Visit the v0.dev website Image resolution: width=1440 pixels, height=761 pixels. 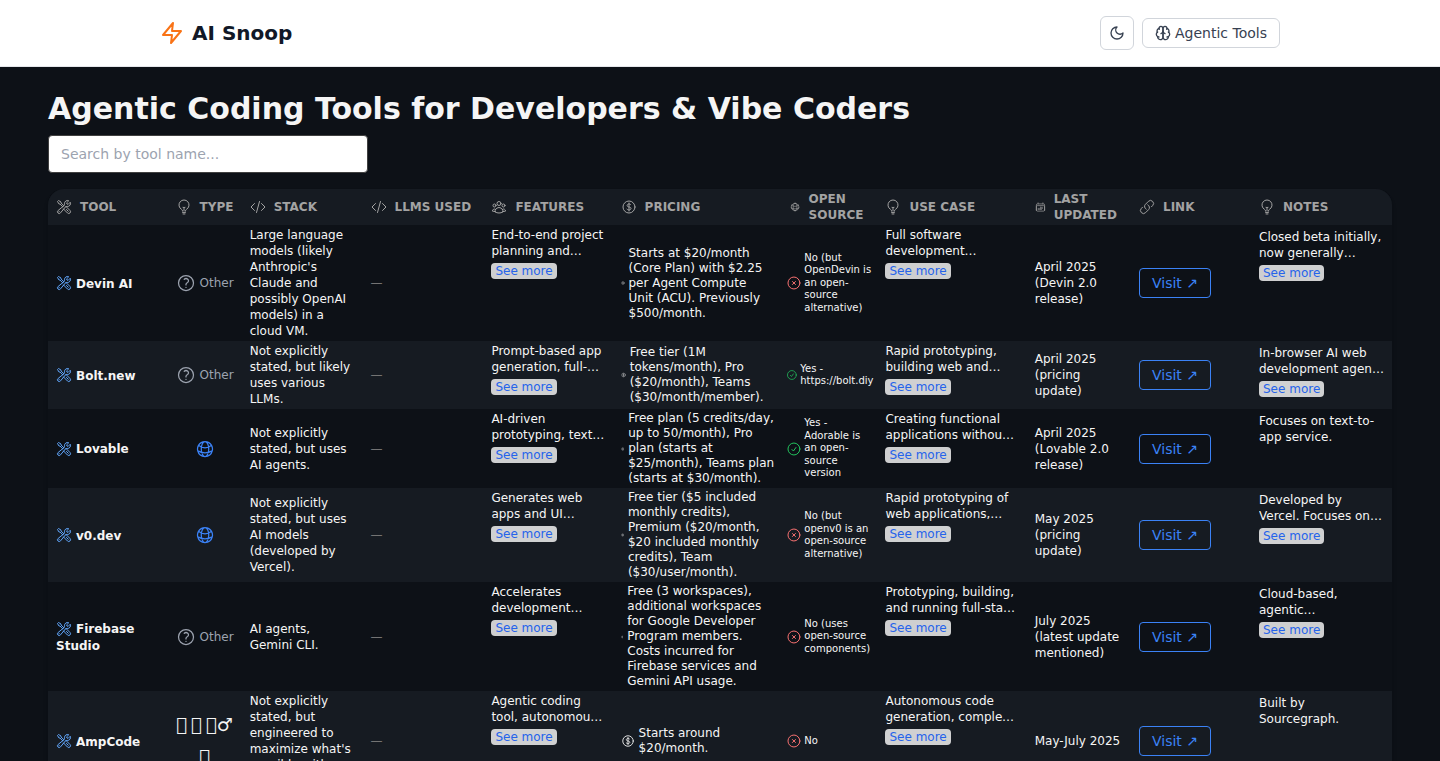click(1175, 535)
